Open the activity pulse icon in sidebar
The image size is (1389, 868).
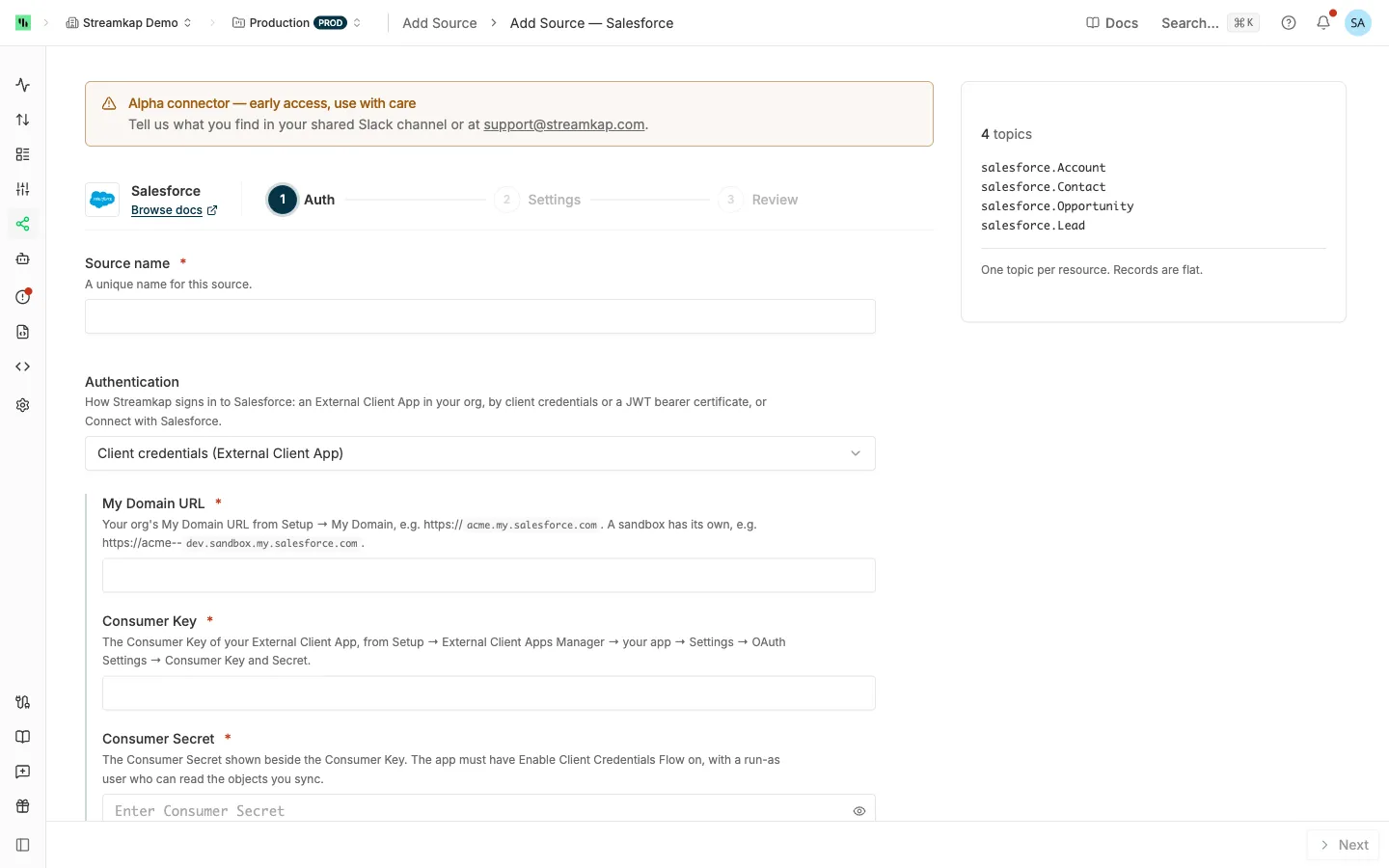point(23,85)
